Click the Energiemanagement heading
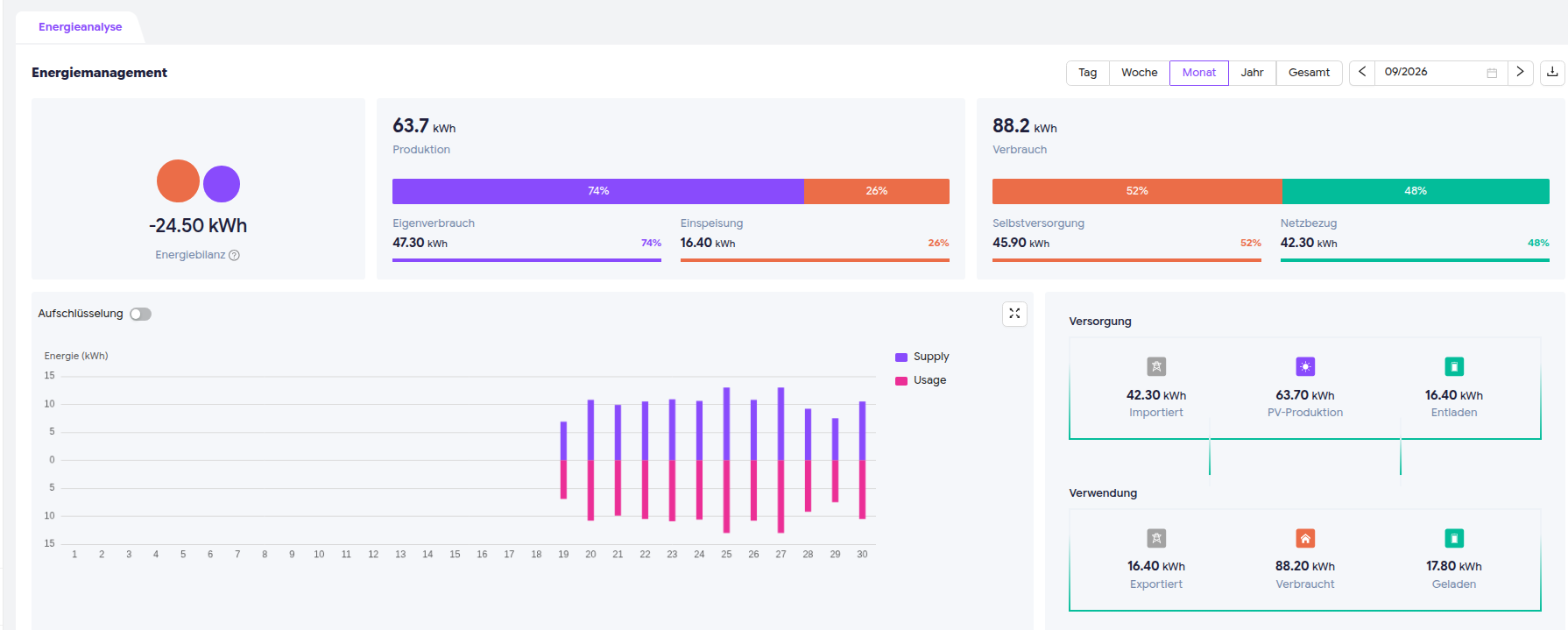This screenshot has width=1568, height=630. (x=99, y=73)
